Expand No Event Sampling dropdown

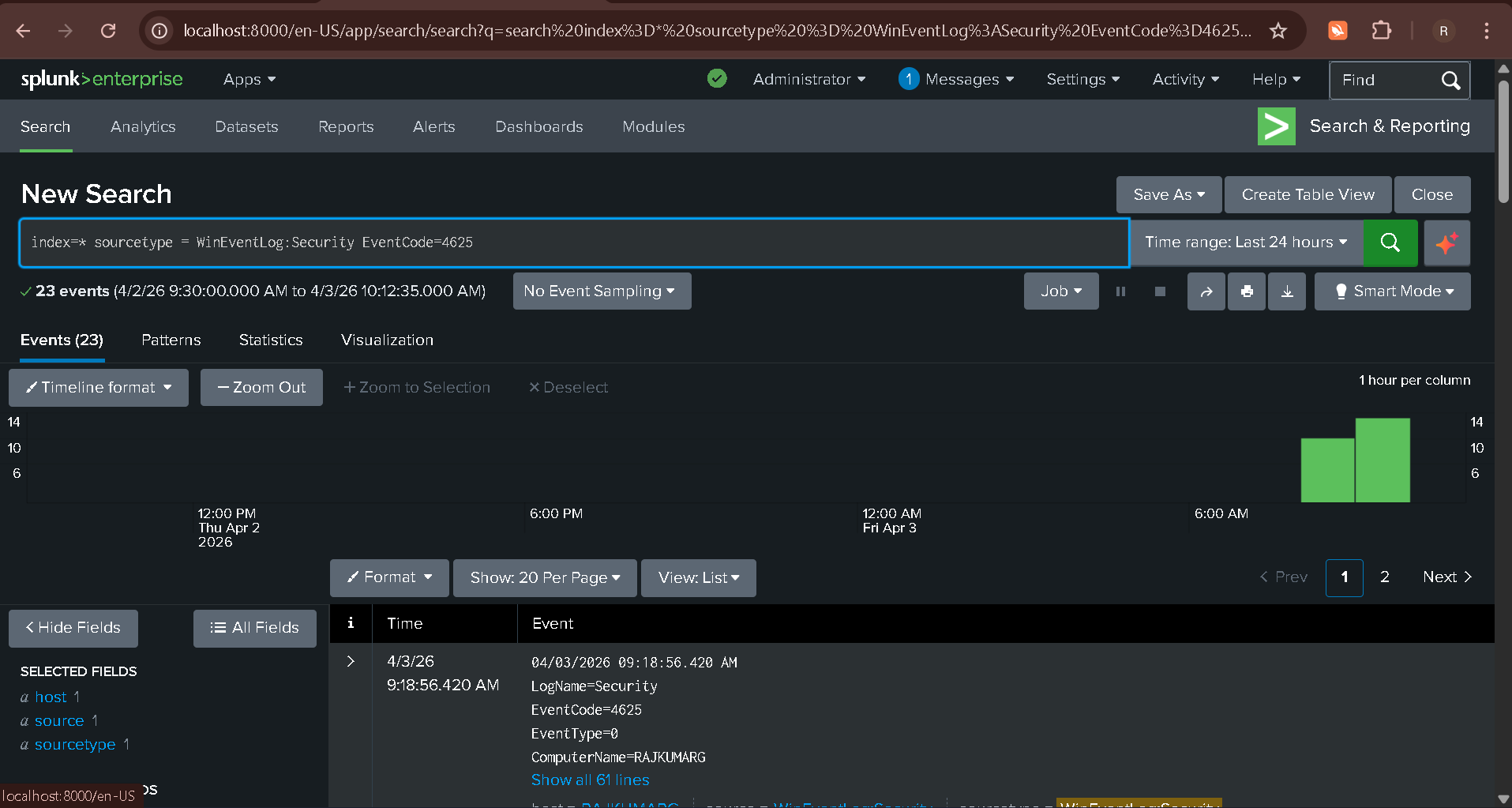(602, 291)
